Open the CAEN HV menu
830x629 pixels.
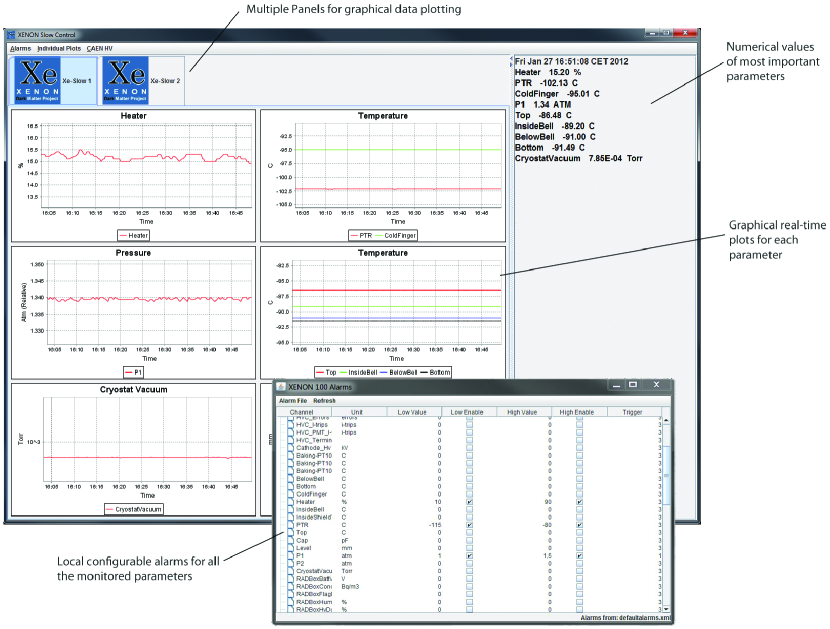pos(100,48)
